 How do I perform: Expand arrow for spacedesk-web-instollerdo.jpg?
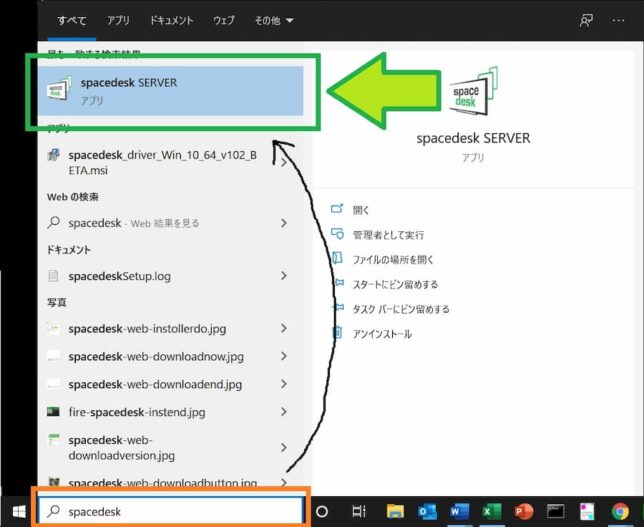tap(284, 328)
